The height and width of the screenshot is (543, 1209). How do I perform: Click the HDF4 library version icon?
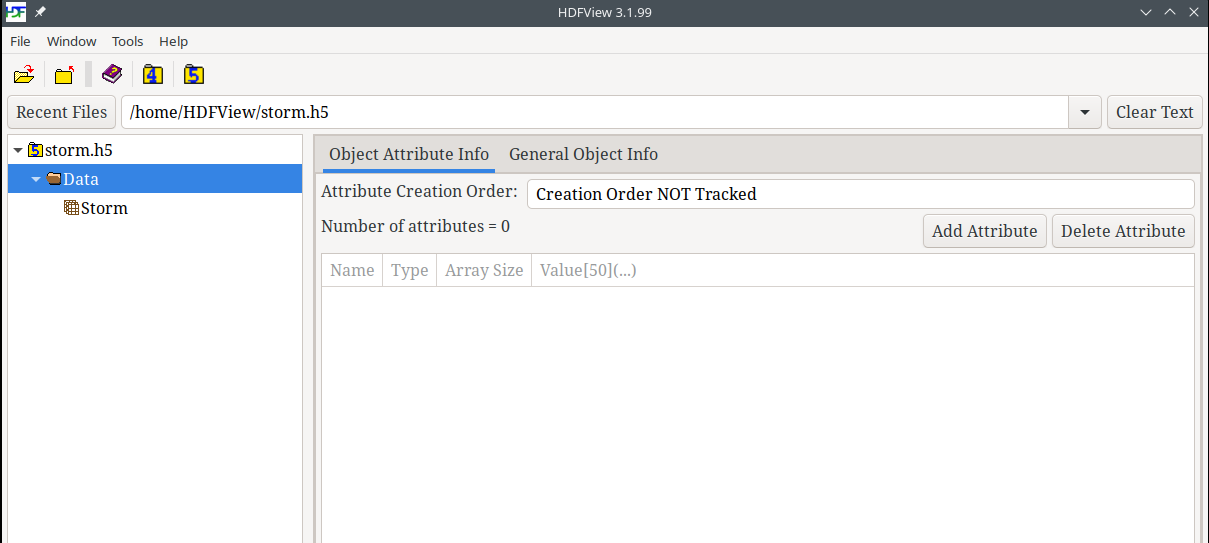point(152,75)
